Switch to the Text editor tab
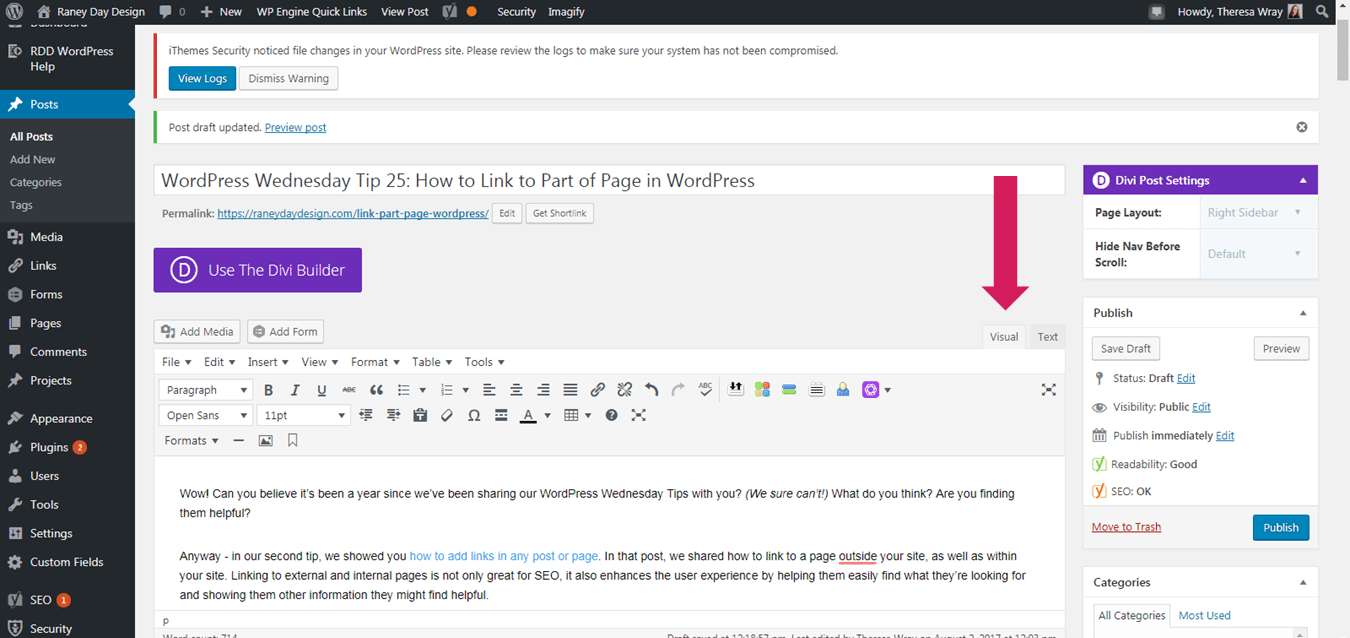1350x638 pixels. [1048, 337]
